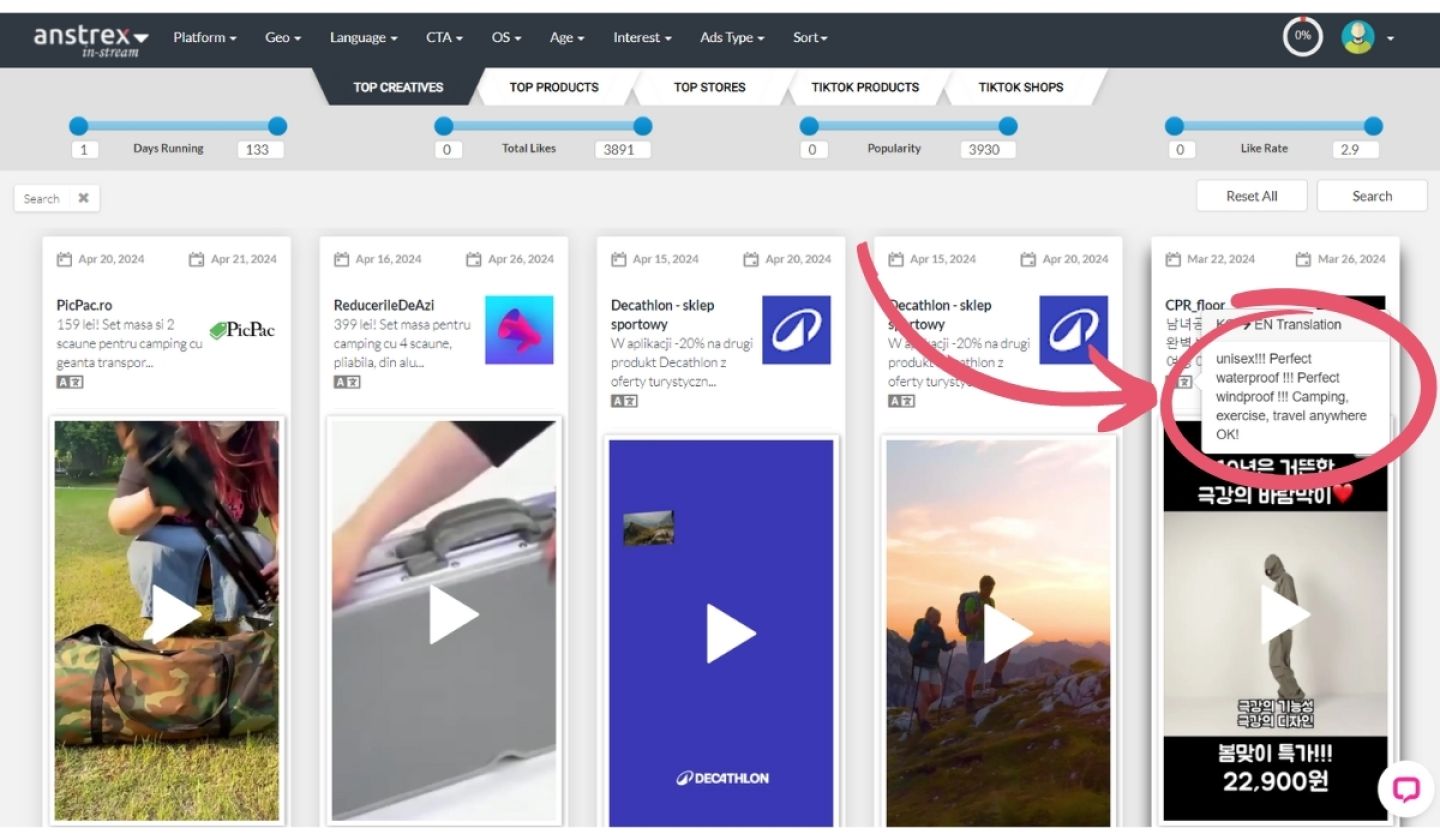1440x840 pixels.
Task: Open the live chat support bubble
Action: [x=1405, y=790]
